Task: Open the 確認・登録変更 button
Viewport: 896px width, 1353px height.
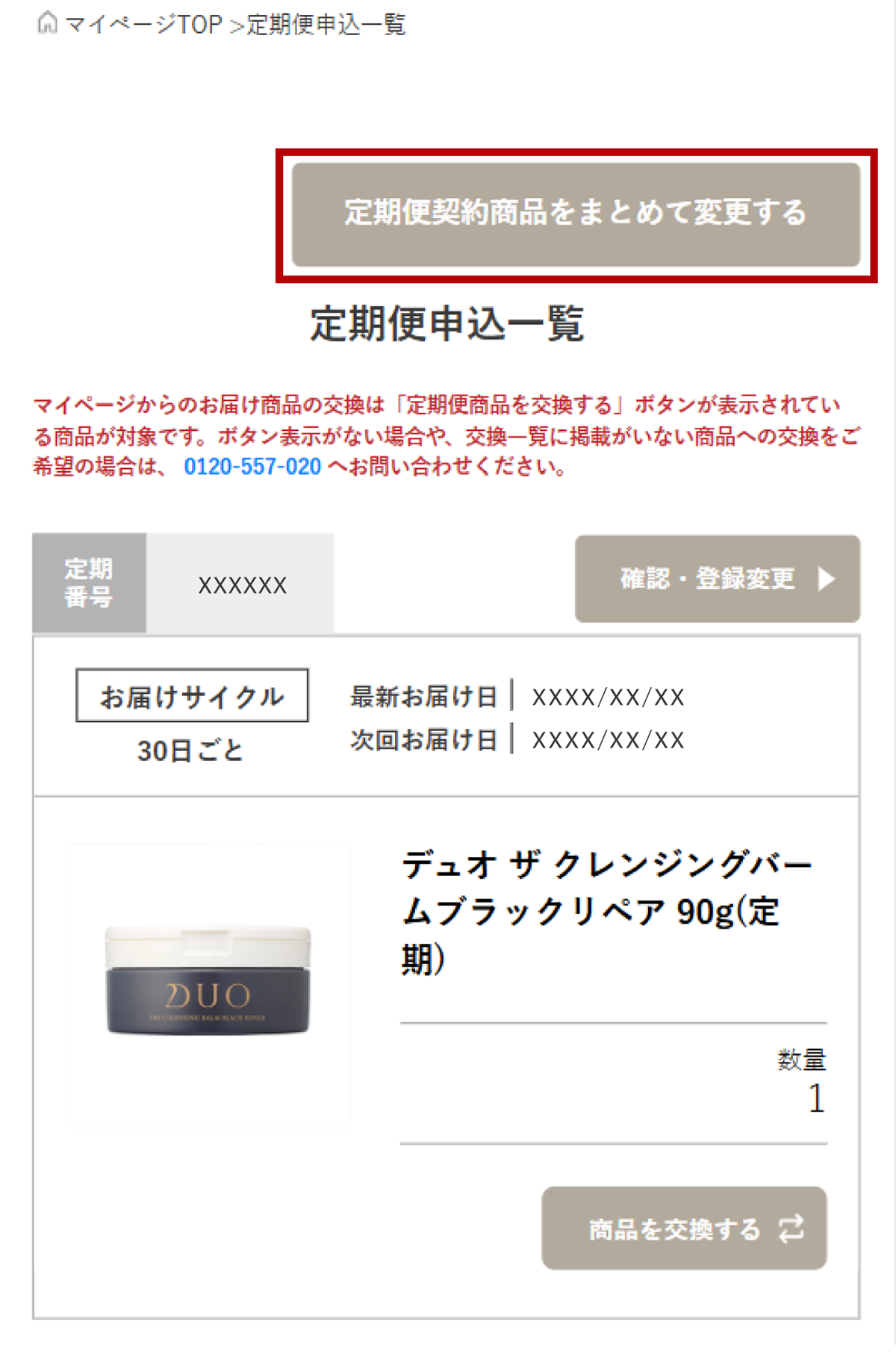Action: 718,579
